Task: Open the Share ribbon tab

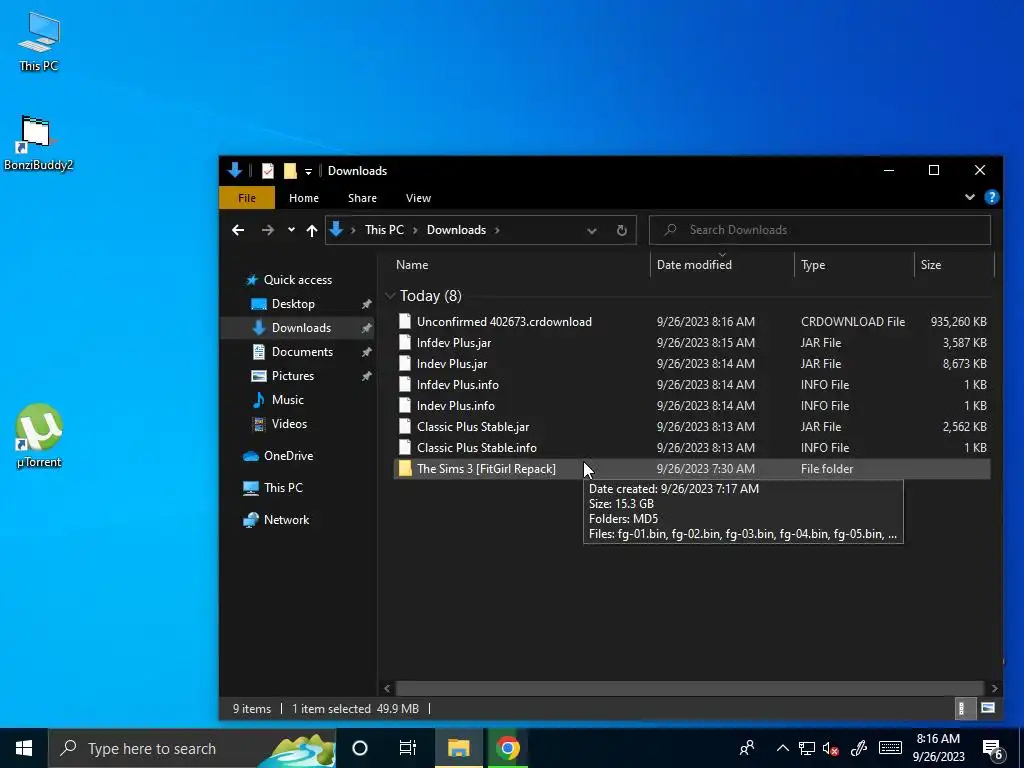Action: pos(362,198)
